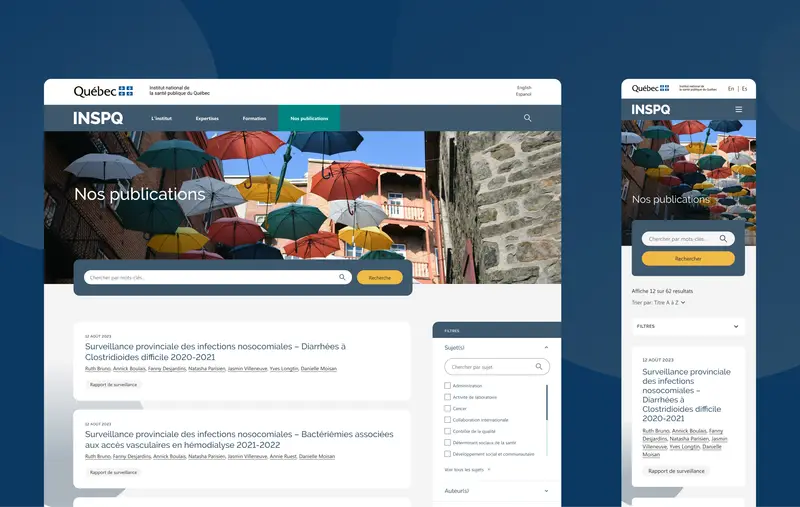This screenshot has width=800, height=507.
Task: Open Formation menu item
Action: 254,118
